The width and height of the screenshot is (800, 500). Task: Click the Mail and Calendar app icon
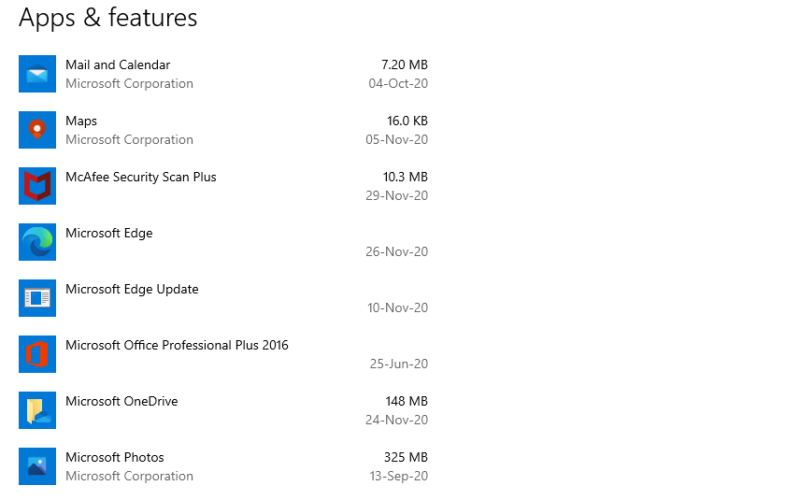tap(37, 74)
